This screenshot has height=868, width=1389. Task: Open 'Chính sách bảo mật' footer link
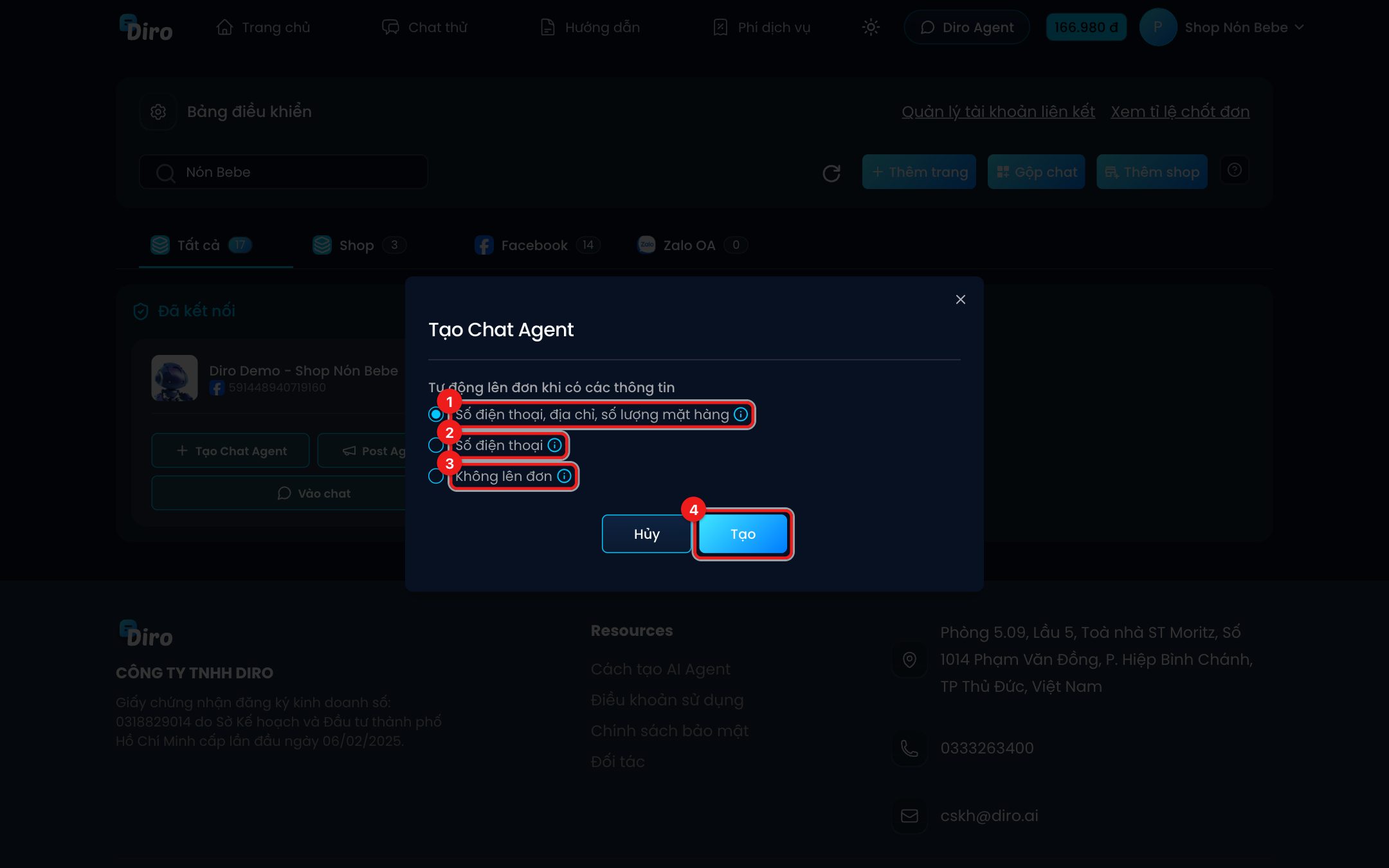tap(669, 731)
